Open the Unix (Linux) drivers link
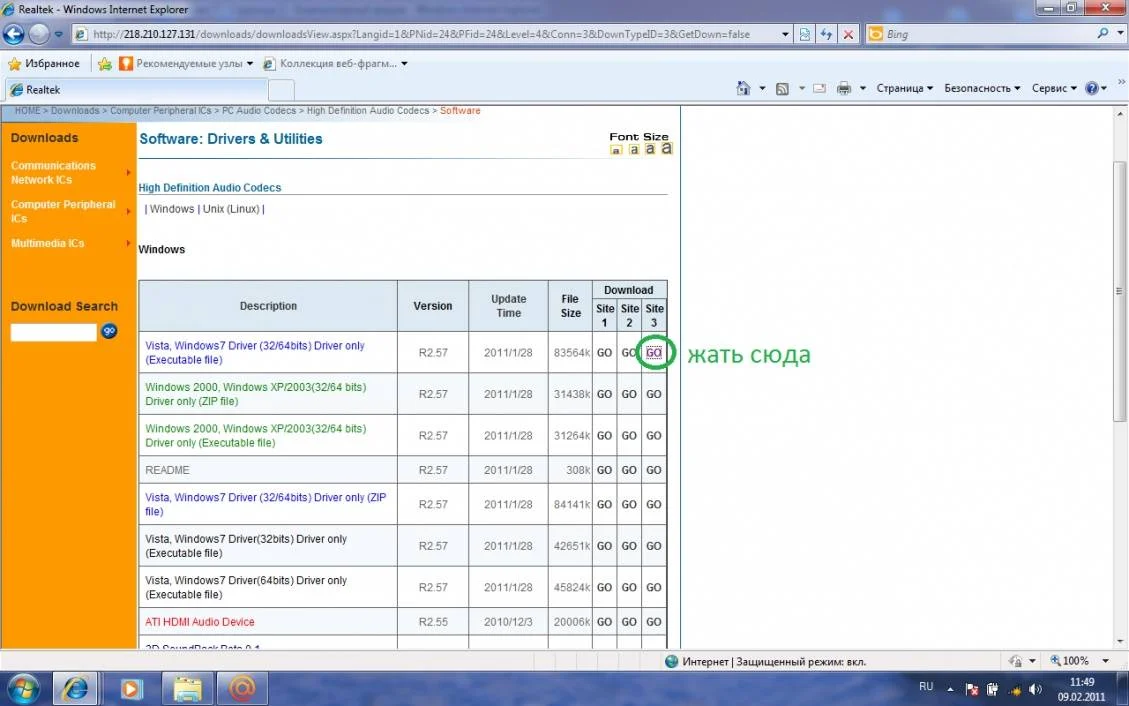 231,209
